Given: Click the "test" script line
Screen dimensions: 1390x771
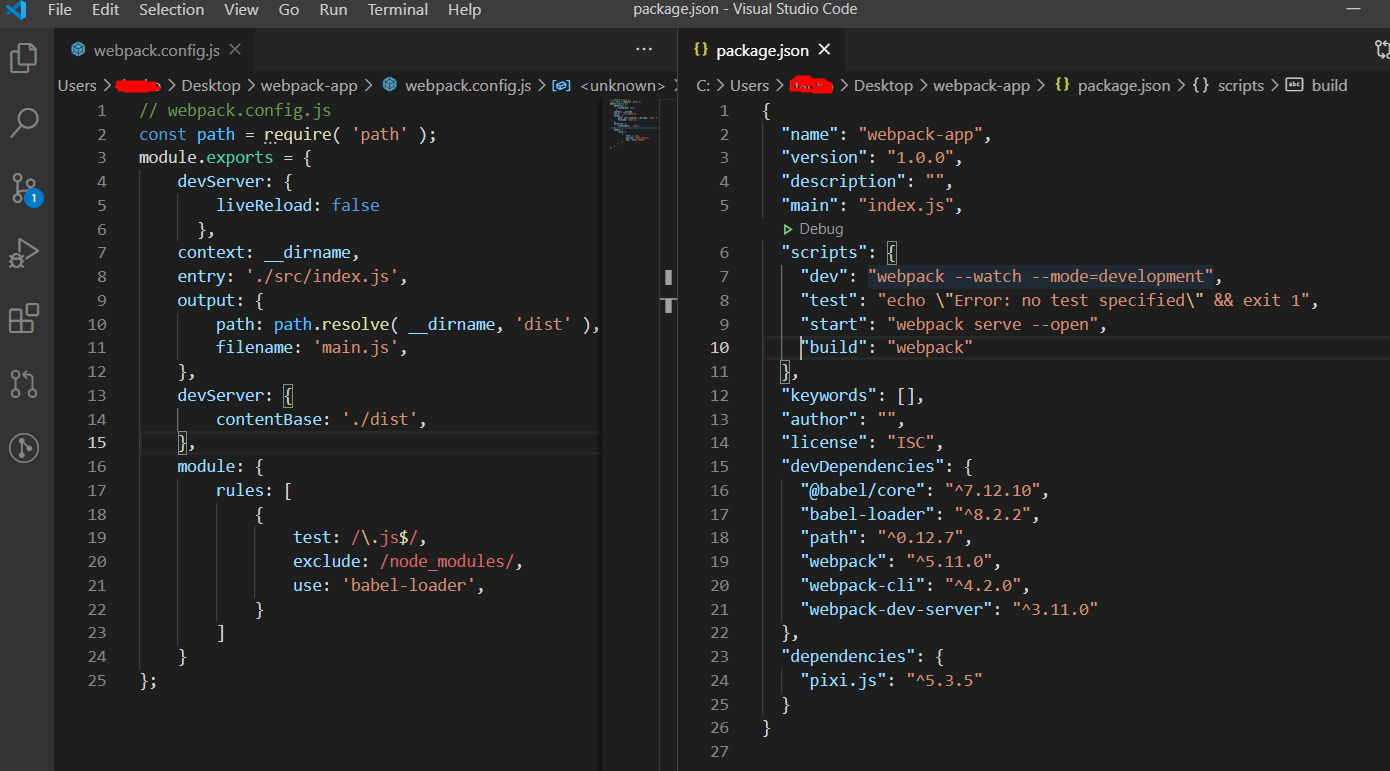Looking at the screenshot, I should click(1060, 300).
